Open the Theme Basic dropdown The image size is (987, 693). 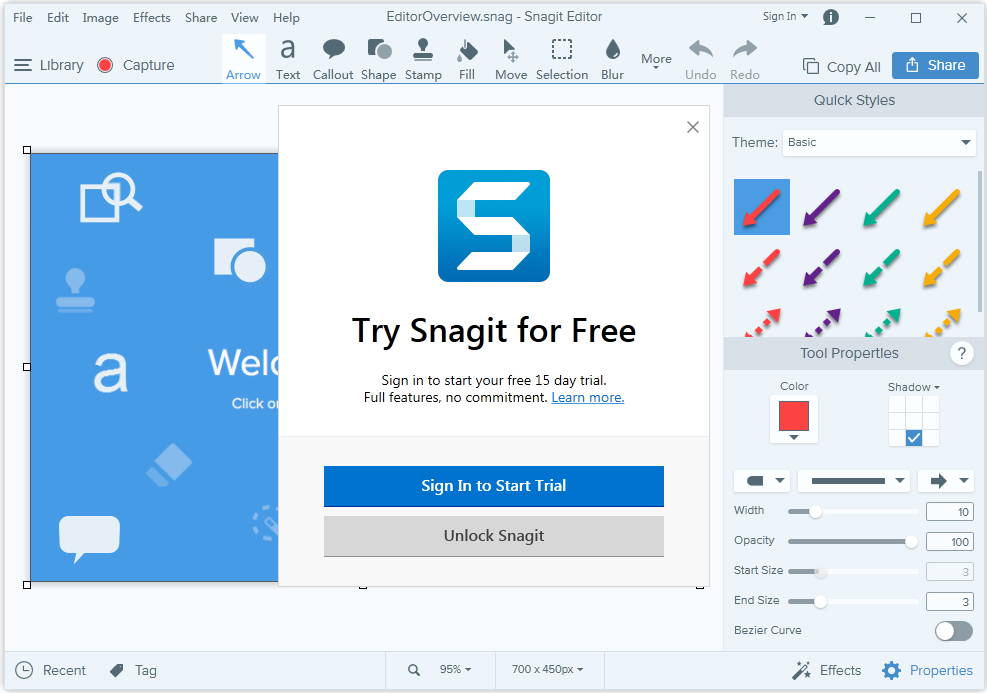[879, 142]
